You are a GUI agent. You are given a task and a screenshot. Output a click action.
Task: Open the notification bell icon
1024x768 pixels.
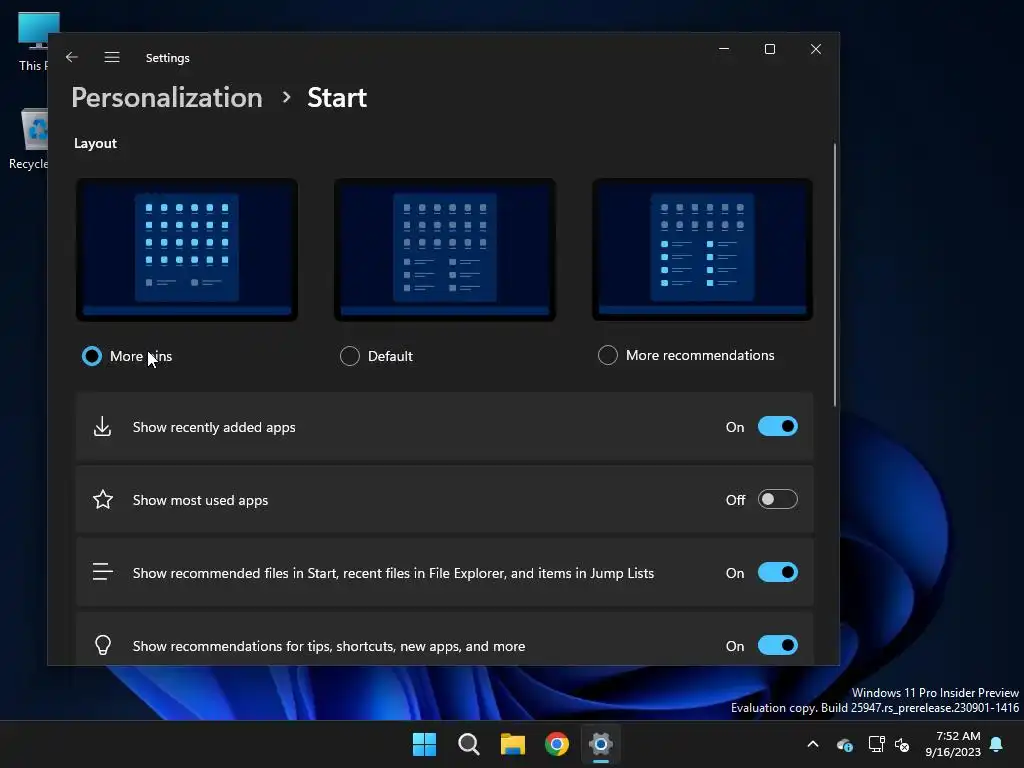(996, 744)
